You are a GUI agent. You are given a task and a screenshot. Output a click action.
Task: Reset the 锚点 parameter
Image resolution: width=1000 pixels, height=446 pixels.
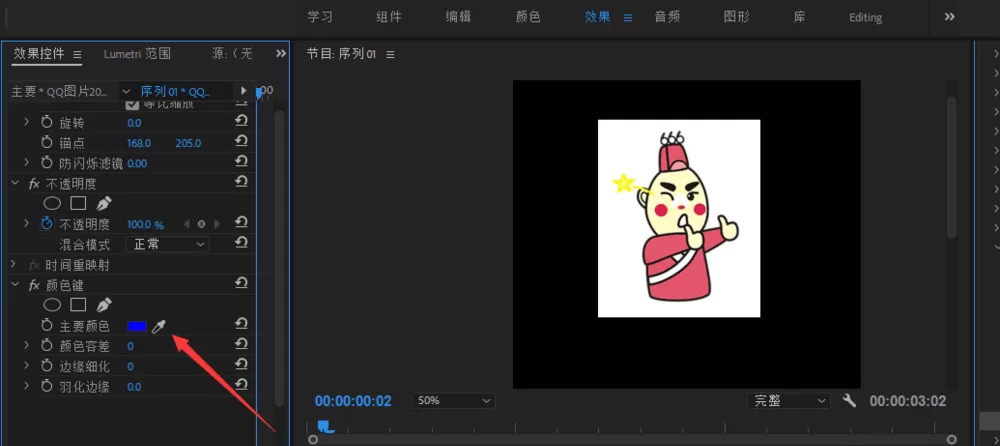[x=241, y=142]
